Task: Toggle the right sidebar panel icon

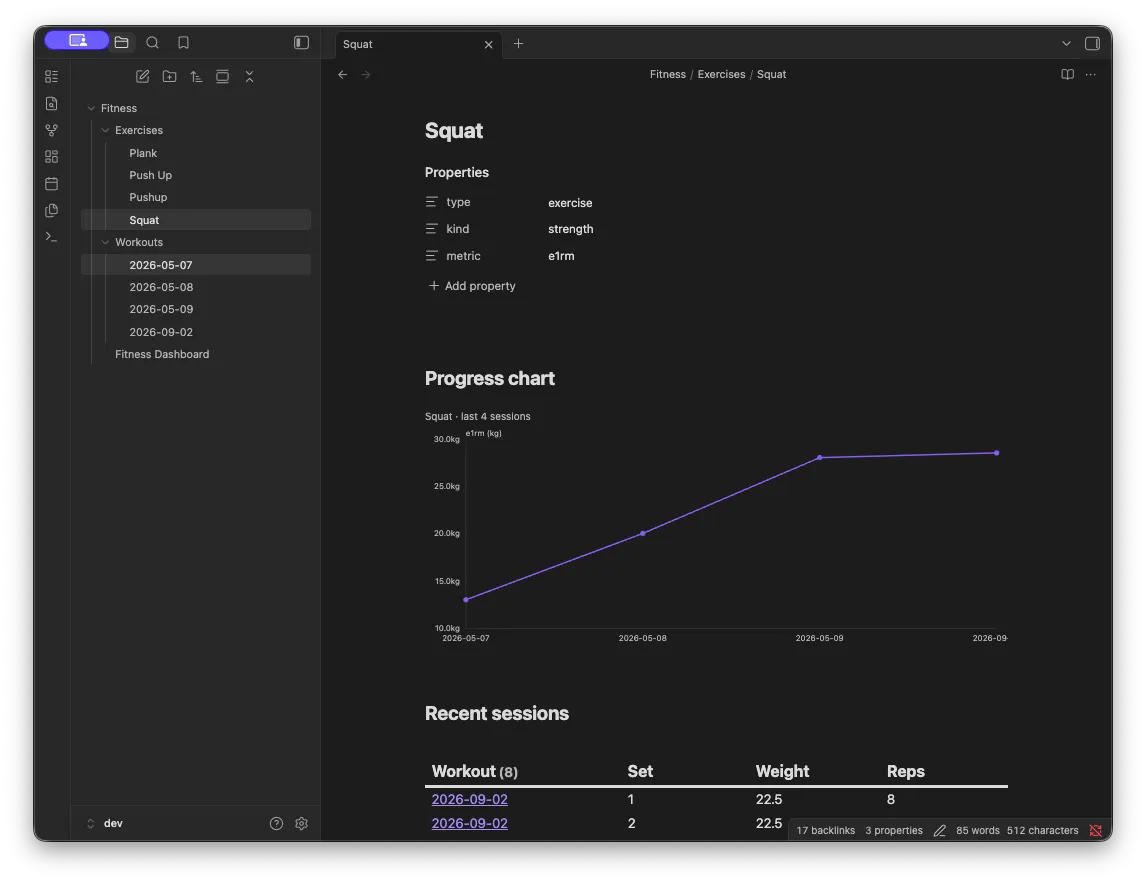Action: click(x=1092, y=43)
